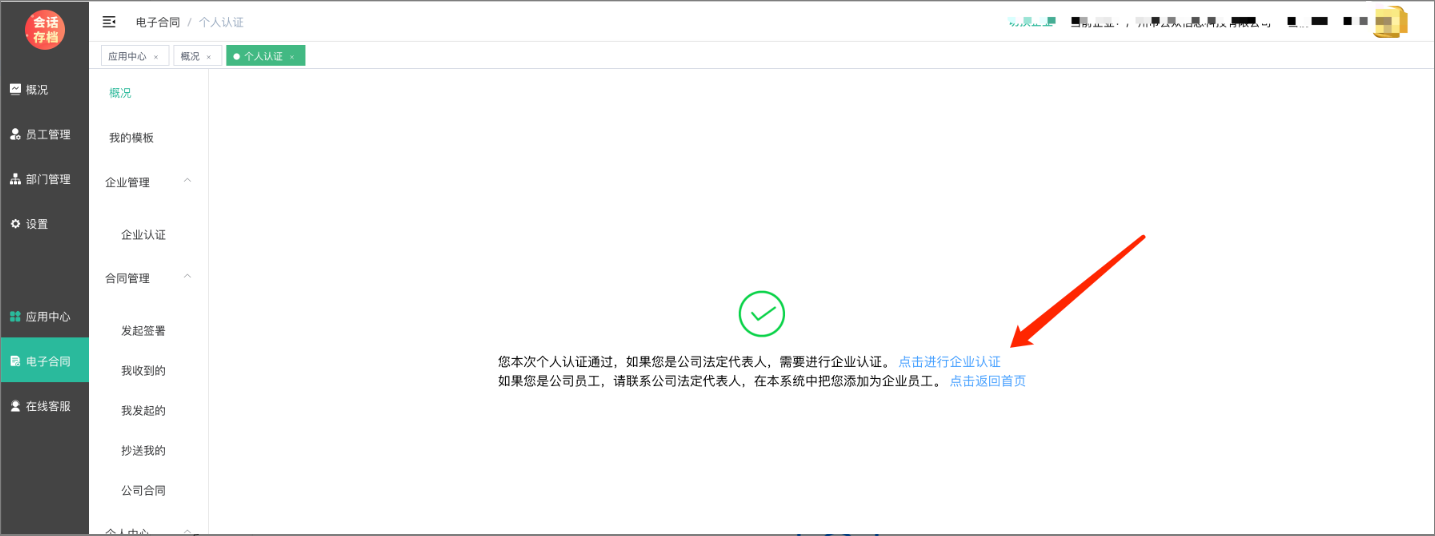Open 设置 with the gear icon
The image size is (1435, 536).
point(36,224)
